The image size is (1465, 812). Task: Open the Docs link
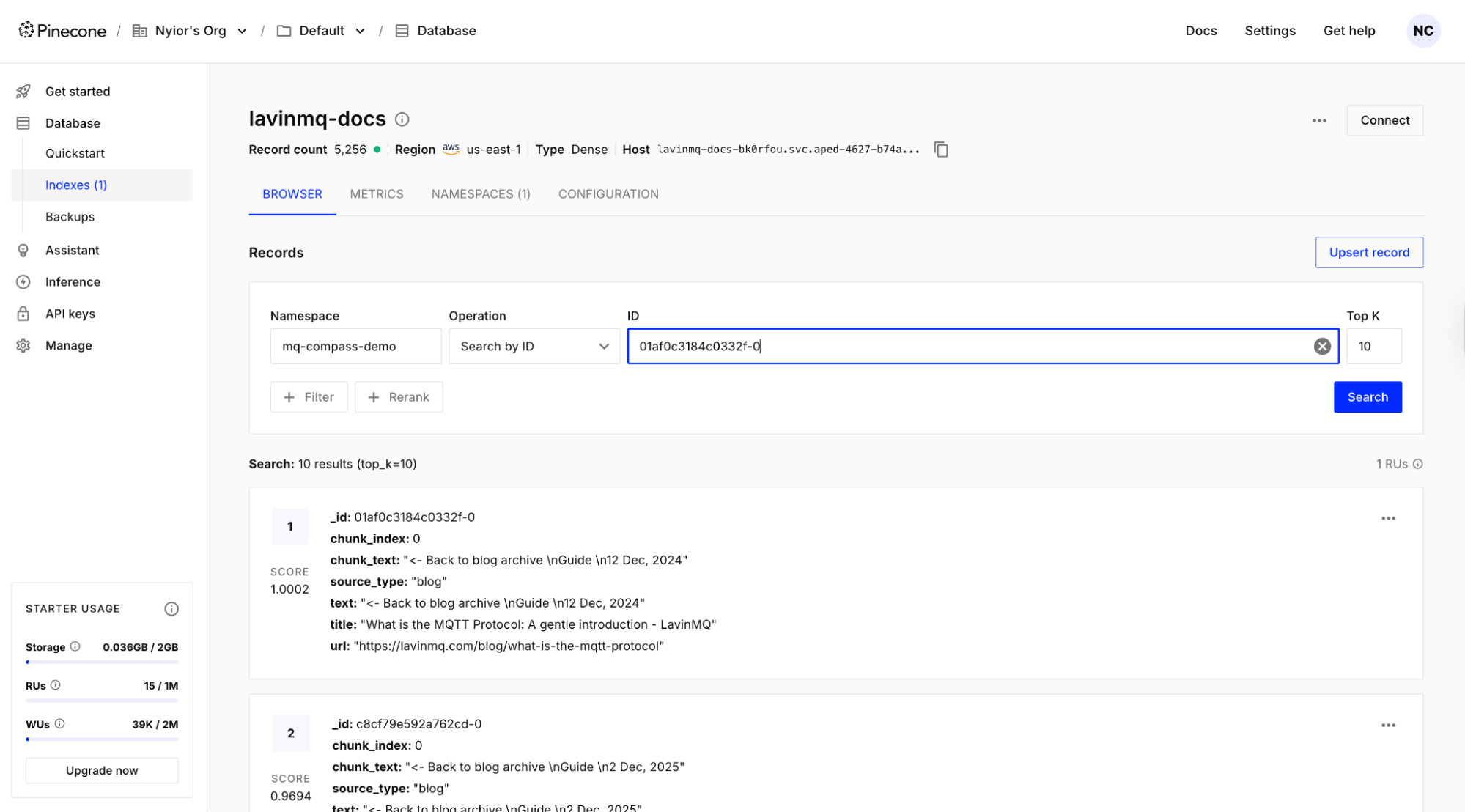point(1201,31)
